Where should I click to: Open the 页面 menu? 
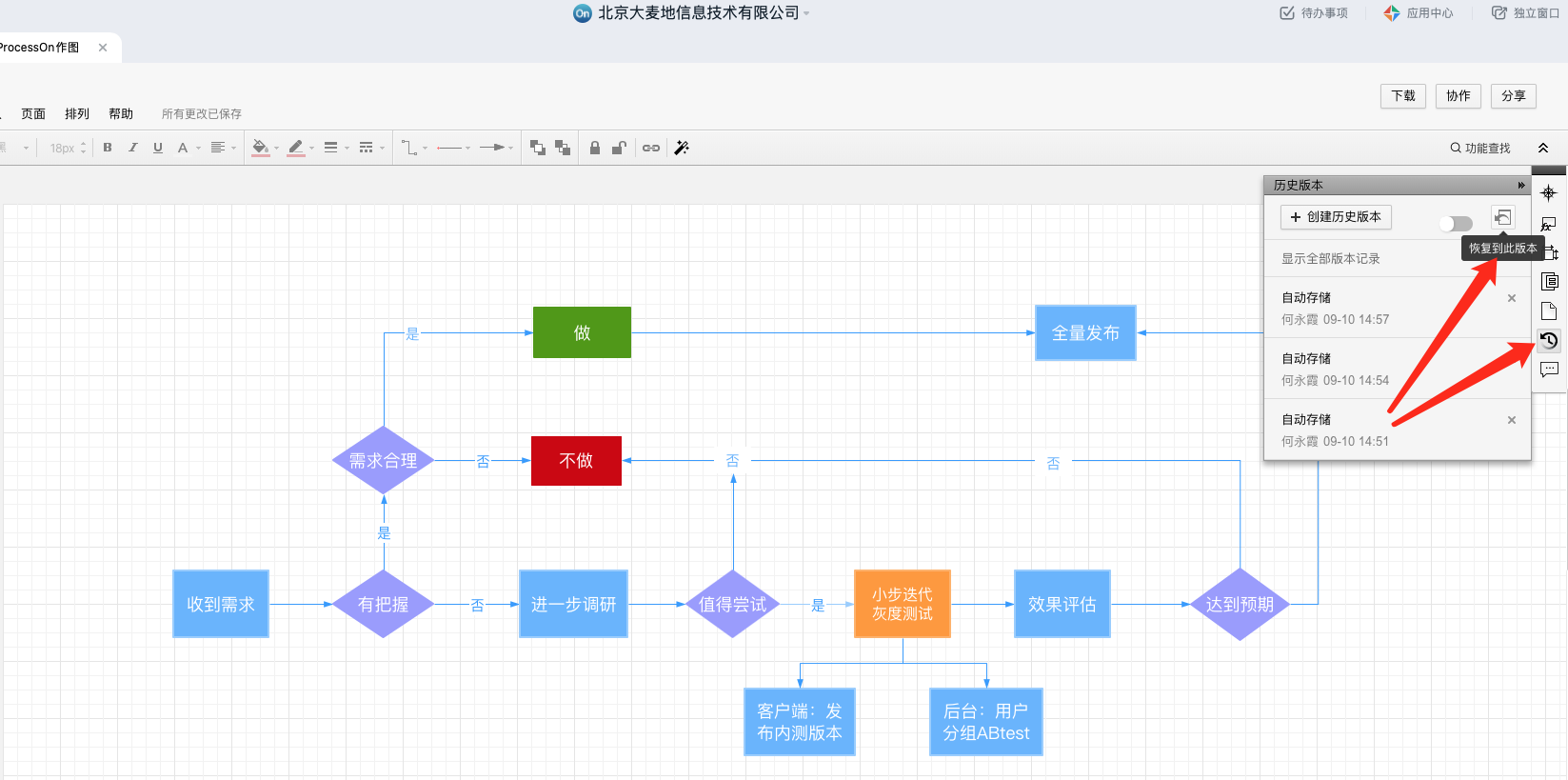pos(33,113)
